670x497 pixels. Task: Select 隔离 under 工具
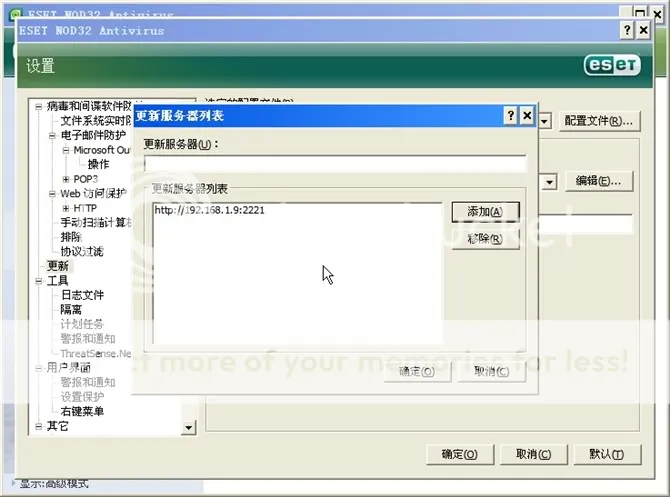tap(71, 309)
